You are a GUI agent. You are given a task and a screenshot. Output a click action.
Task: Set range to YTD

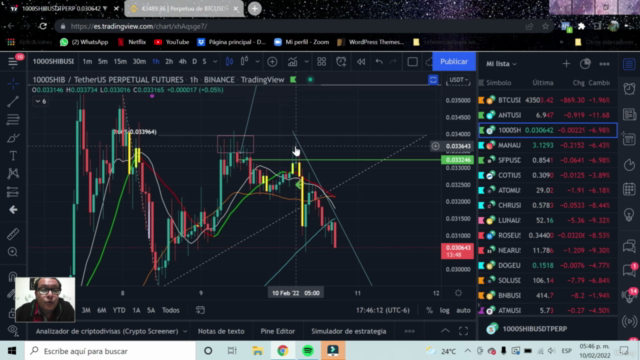pos(119,310)
